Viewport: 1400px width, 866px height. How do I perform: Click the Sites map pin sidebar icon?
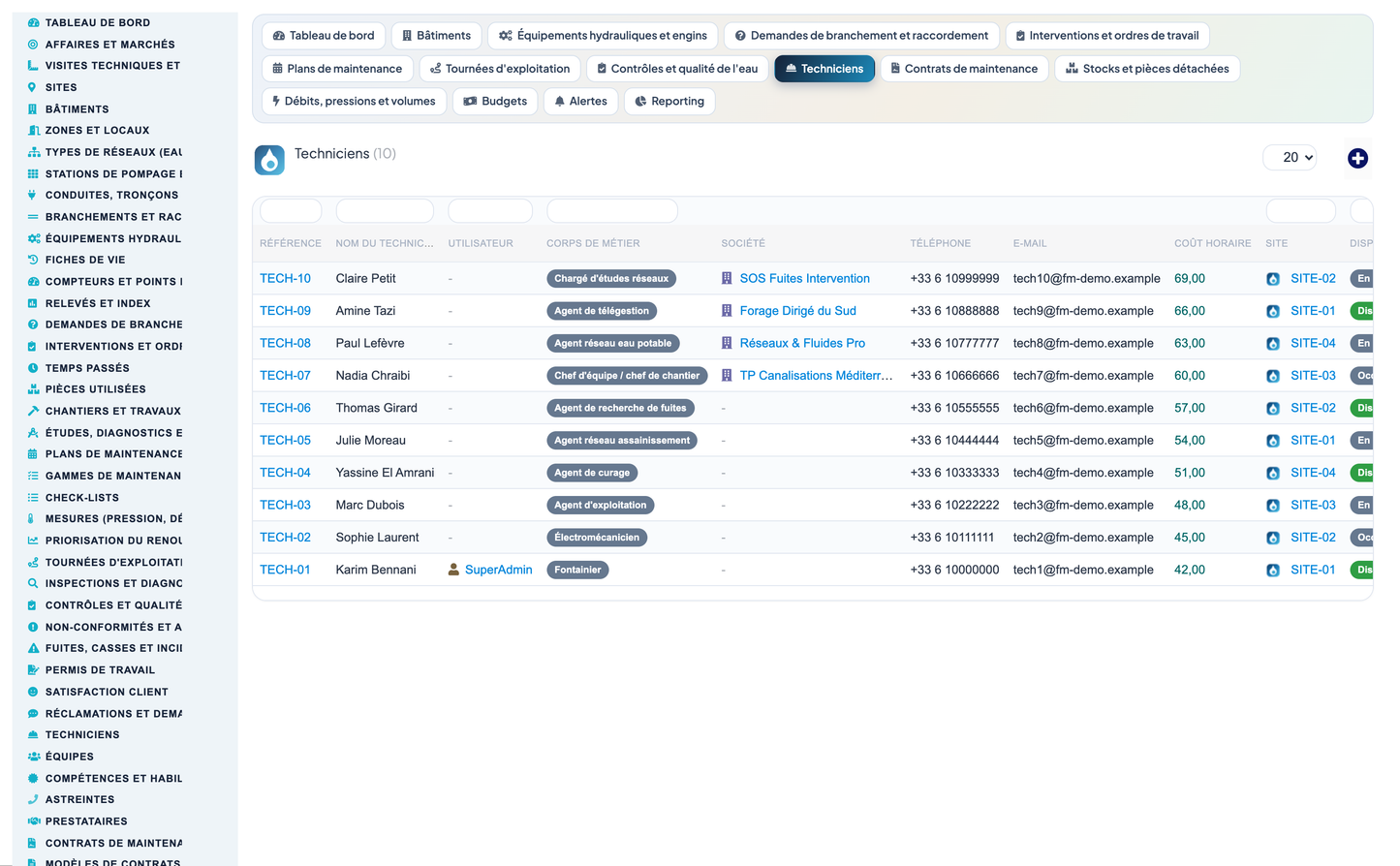[x=32, y=87]
